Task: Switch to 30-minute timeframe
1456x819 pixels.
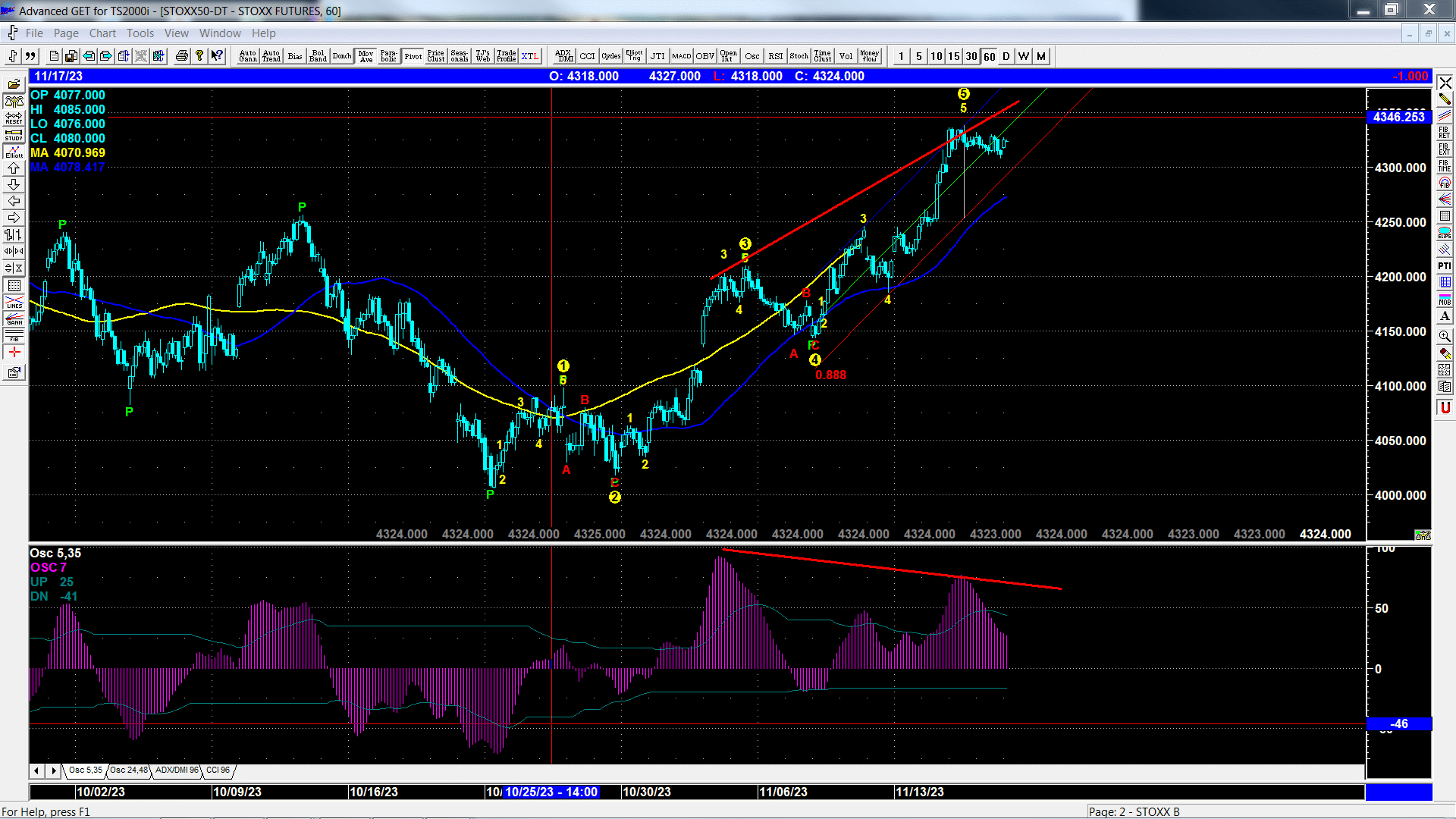Action: tap(971, 56)
